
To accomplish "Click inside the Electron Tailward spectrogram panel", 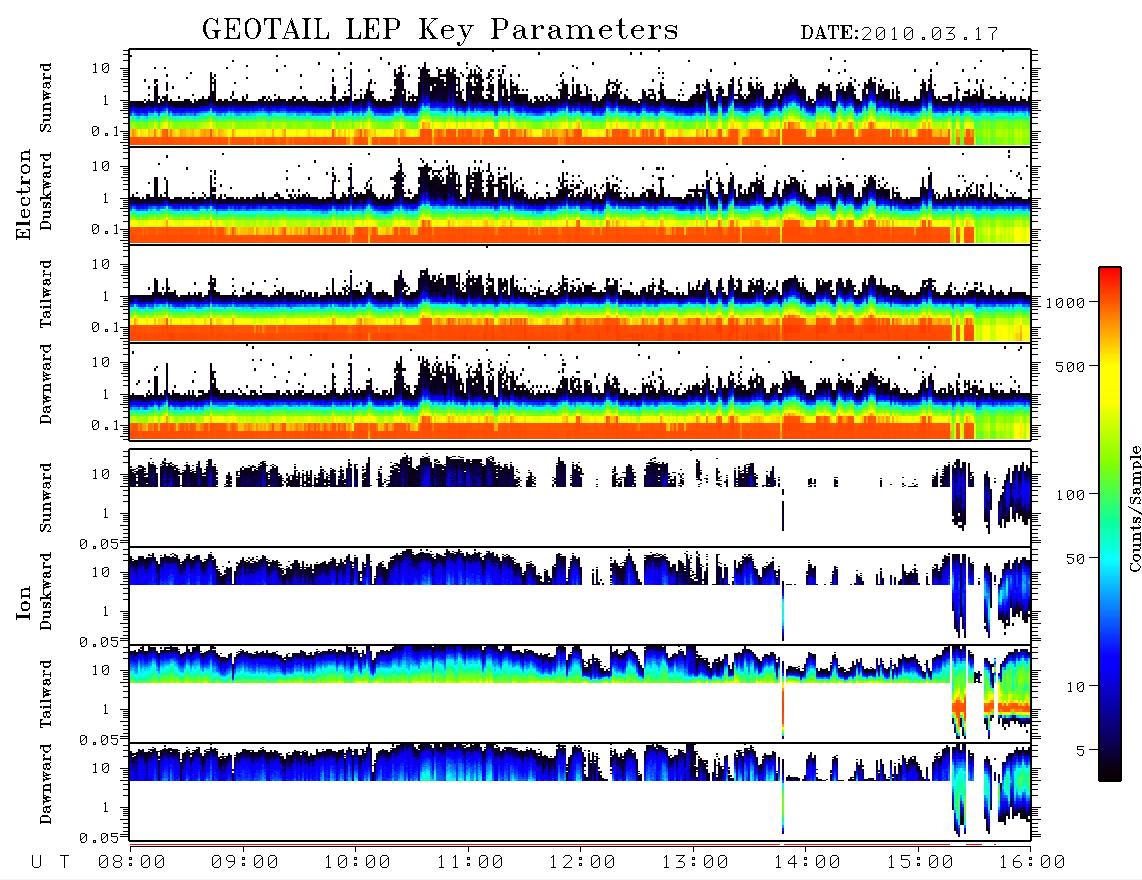I will point(580,294).
